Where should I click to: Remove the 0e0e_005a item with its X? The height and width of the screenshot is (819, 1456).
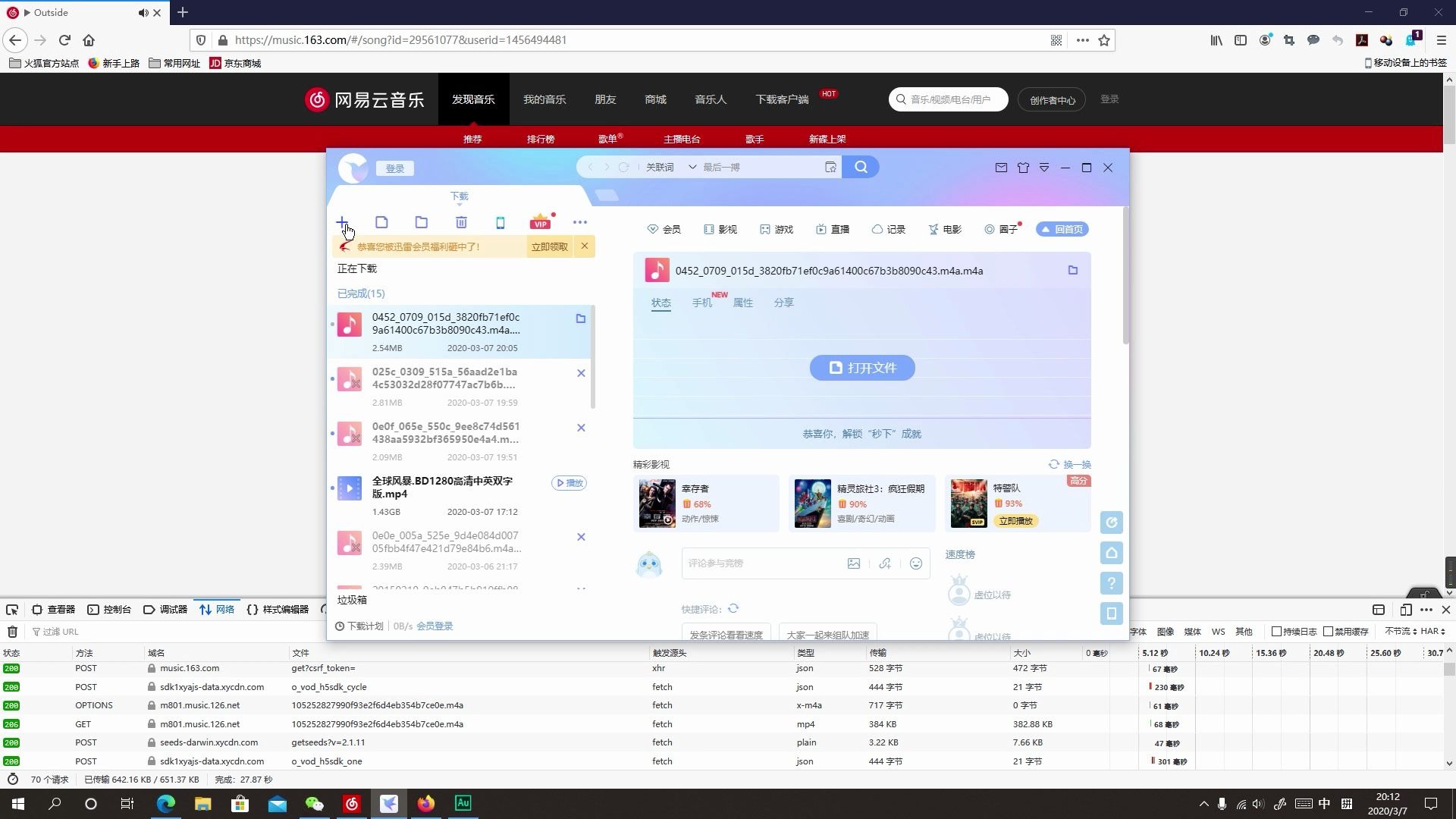click(x=581, y=537)
